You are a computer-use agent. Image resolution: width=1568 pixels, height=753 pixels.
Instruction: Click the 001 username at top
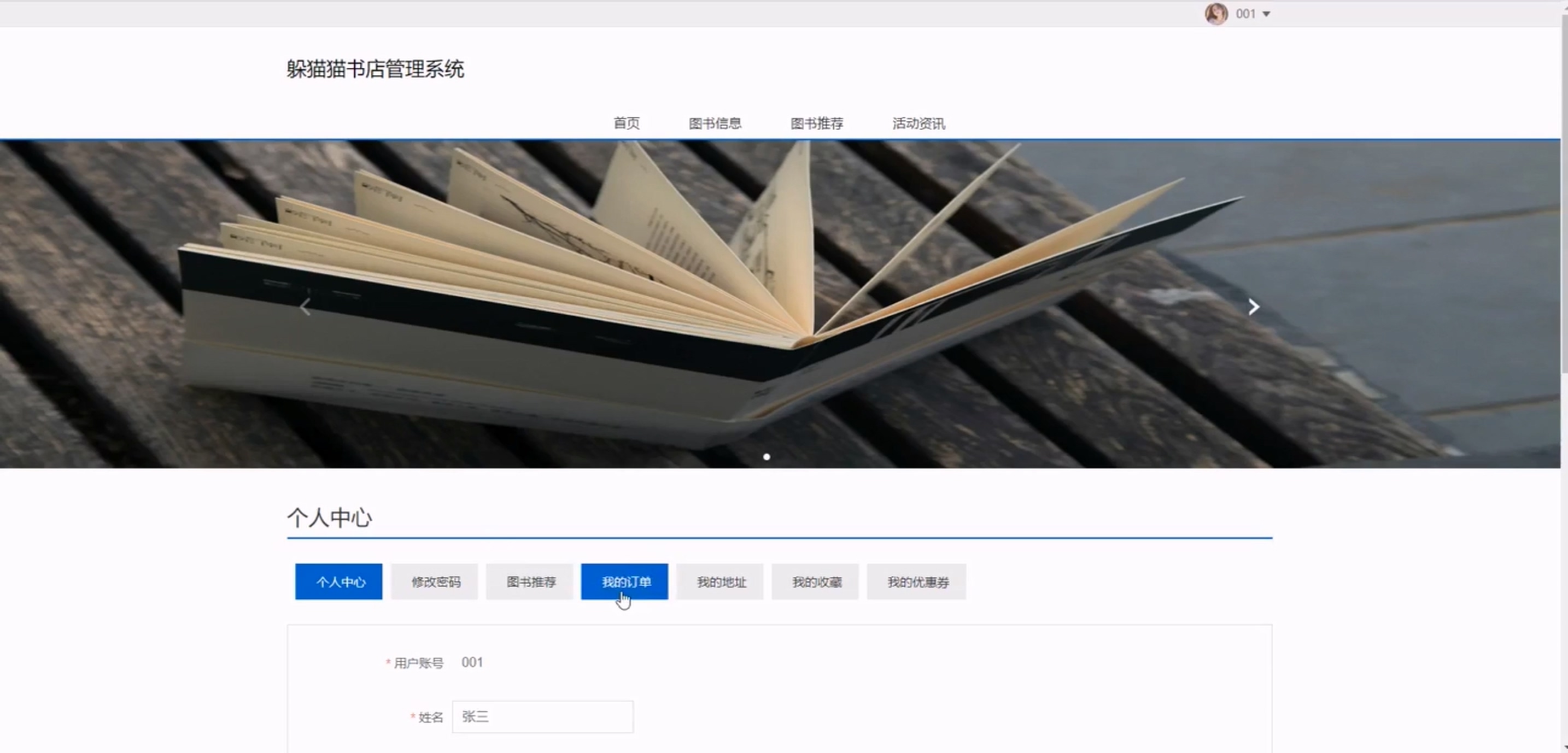(x=1245, y=14)
